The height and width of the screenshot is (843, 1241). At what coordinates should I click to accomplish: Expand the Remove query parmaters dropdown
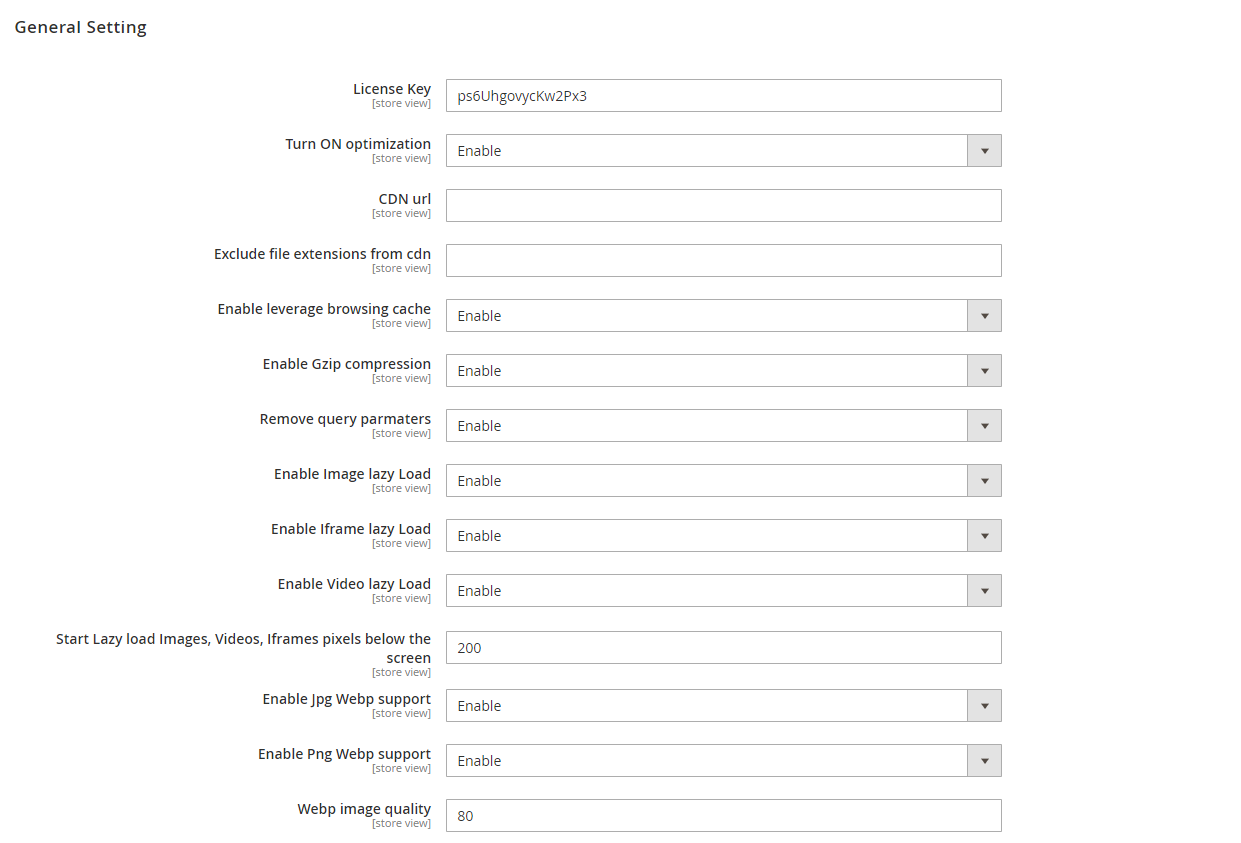[706, 426]
